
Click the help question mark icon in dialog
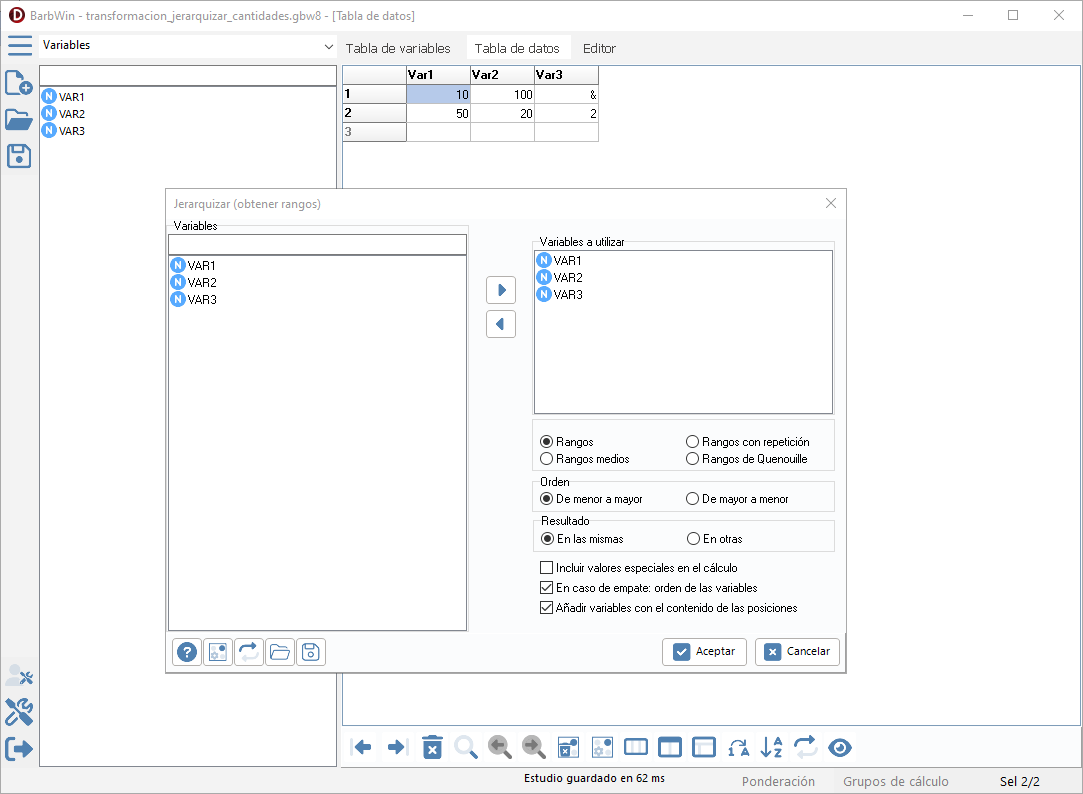[x=187, y=652]
